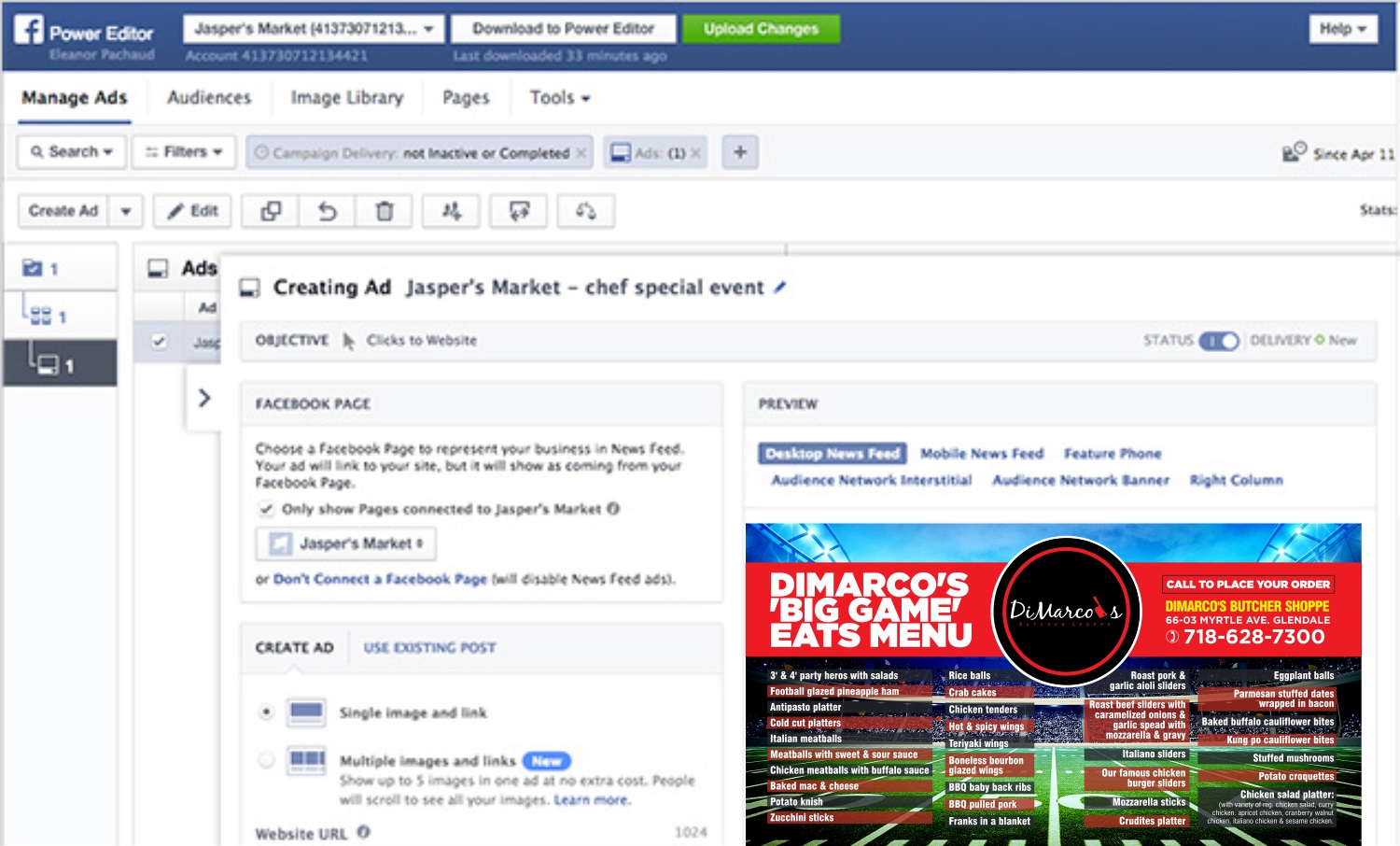Click the info icon beside Website URL
This screenshot has width=1400, height=846.
[363, 832]
